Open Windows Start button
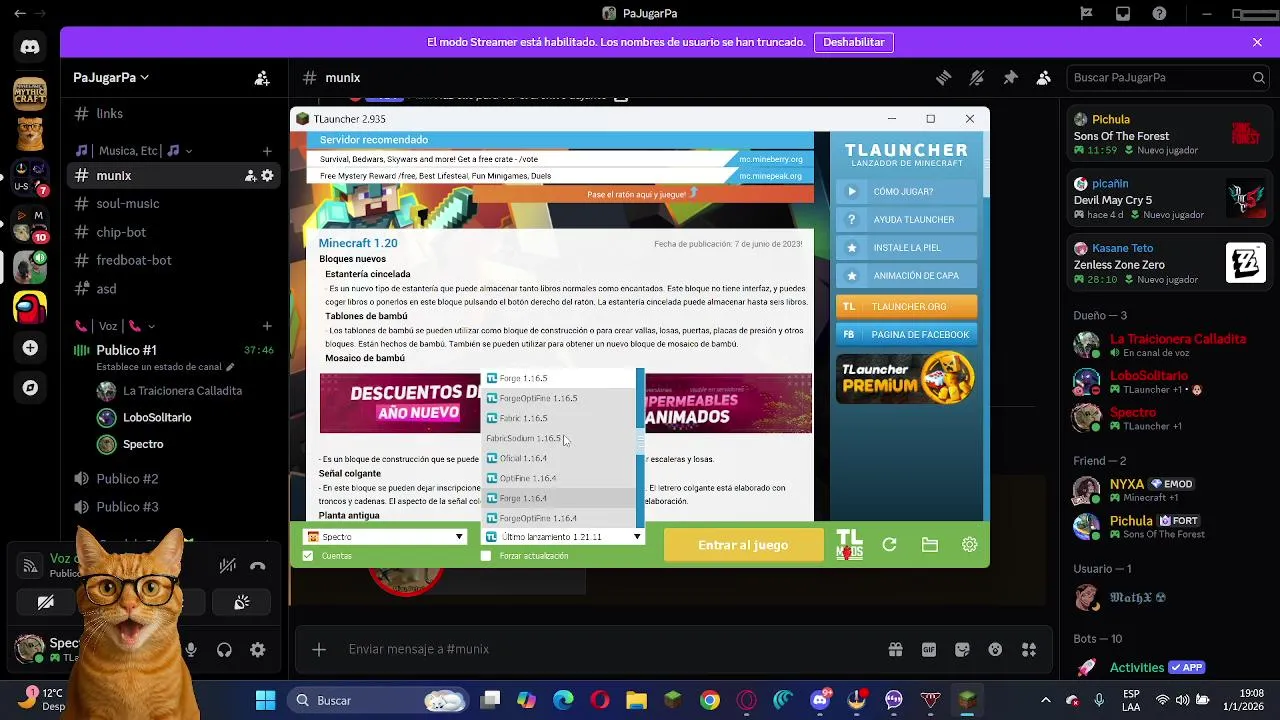Viewport: 1280px width, 720px height. [x=265, y=701]
